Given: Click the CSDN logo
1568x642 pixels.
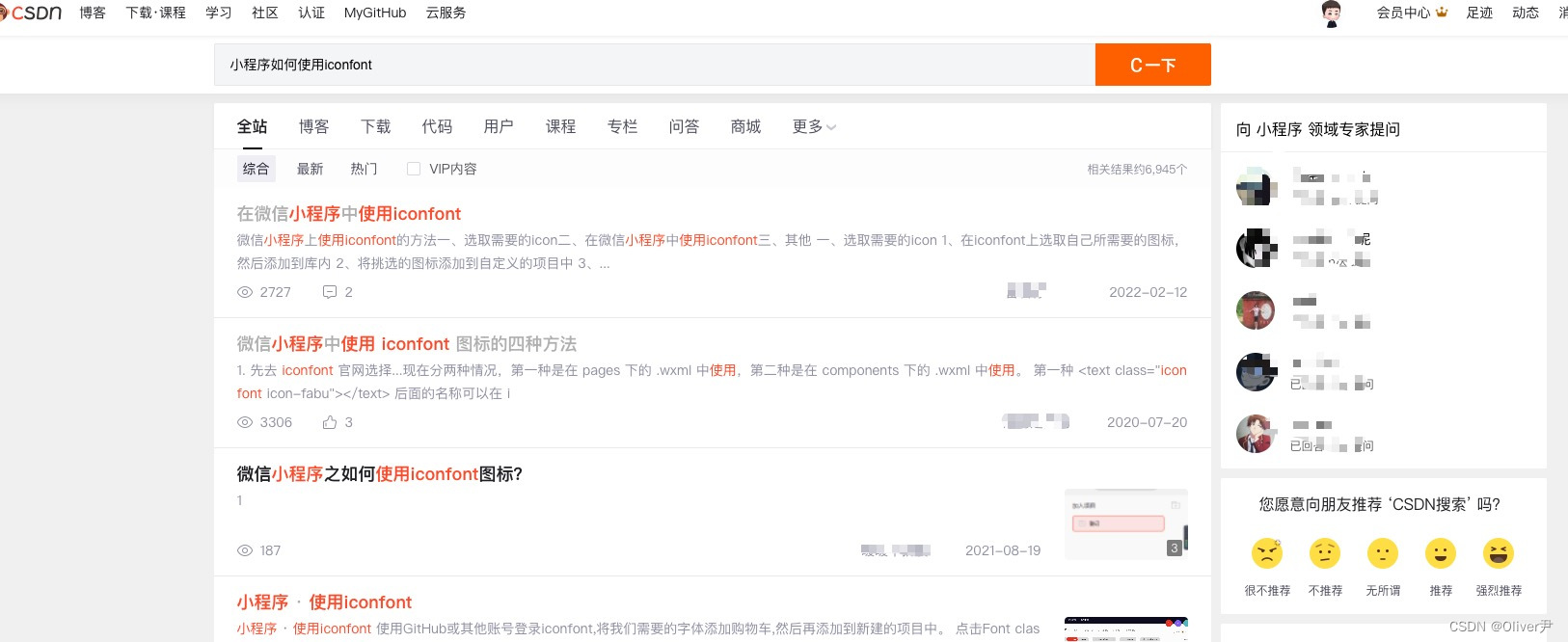Looking at the screenshot, I should (x=31, y=13).
